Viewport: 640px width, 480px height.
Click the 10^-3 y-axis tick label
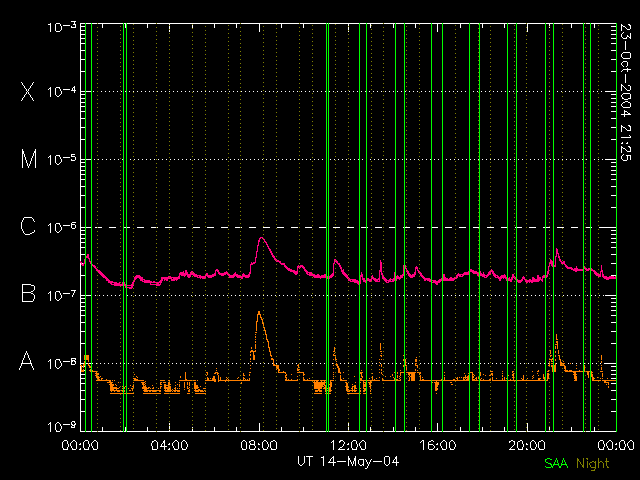62,27
